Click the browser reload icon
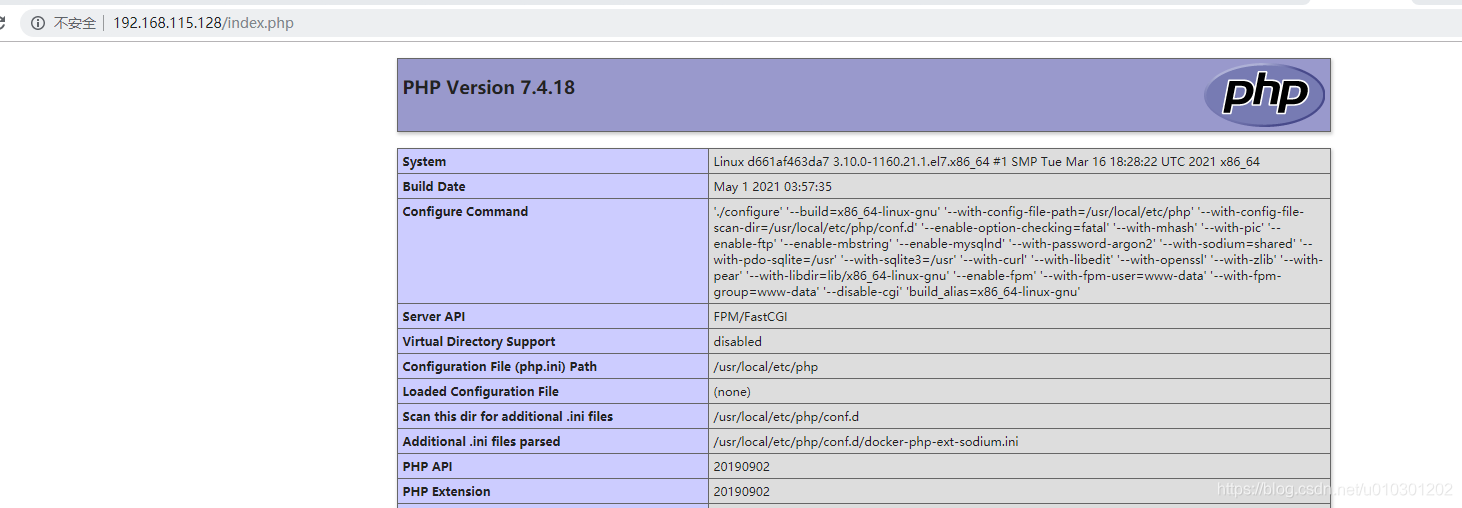 coord(4,23)
